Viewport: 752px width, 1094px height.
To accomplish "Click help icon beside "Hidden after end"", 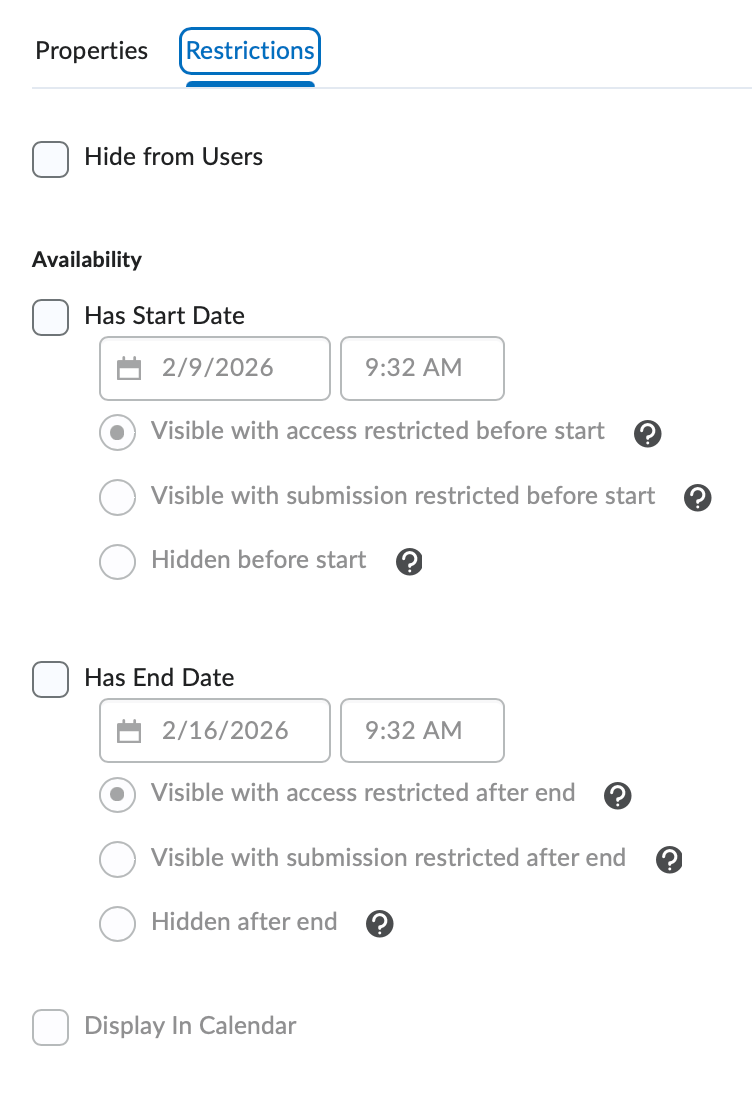I will [x=379, y=924].
